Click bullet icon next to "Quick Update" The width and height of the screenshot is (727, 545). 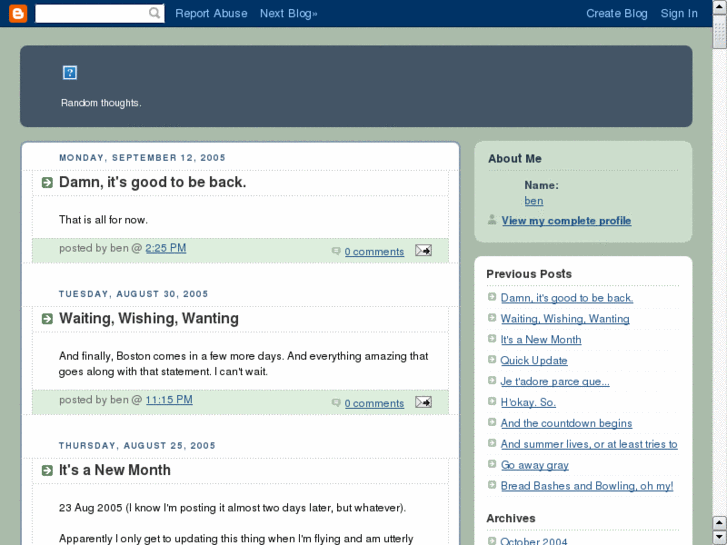click(x=492, y=359)
